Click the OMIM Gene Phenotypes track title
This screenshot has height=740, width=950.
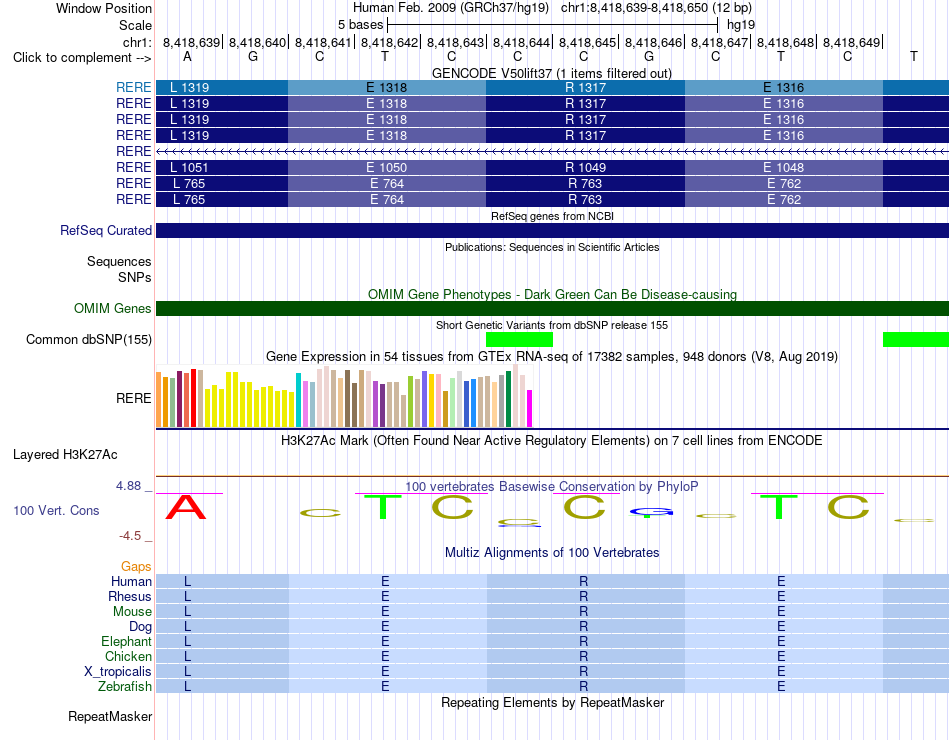[x=552, y=295]
